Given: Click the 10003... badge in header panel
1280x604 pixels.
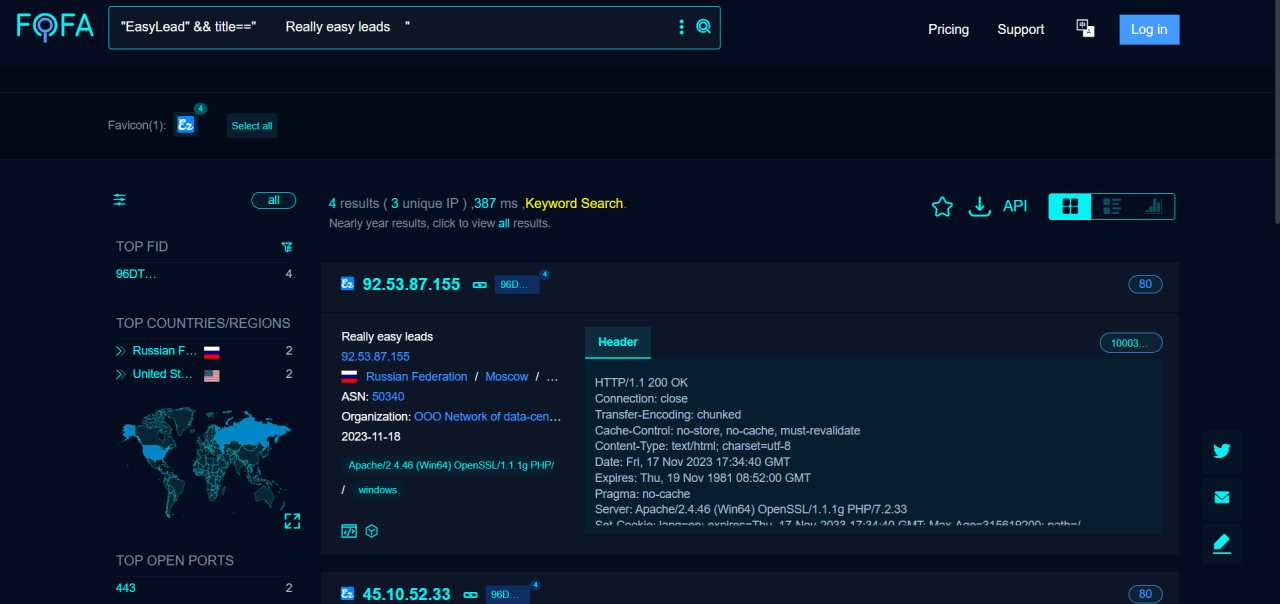Looking at the screenshot, I should 1131,343.
